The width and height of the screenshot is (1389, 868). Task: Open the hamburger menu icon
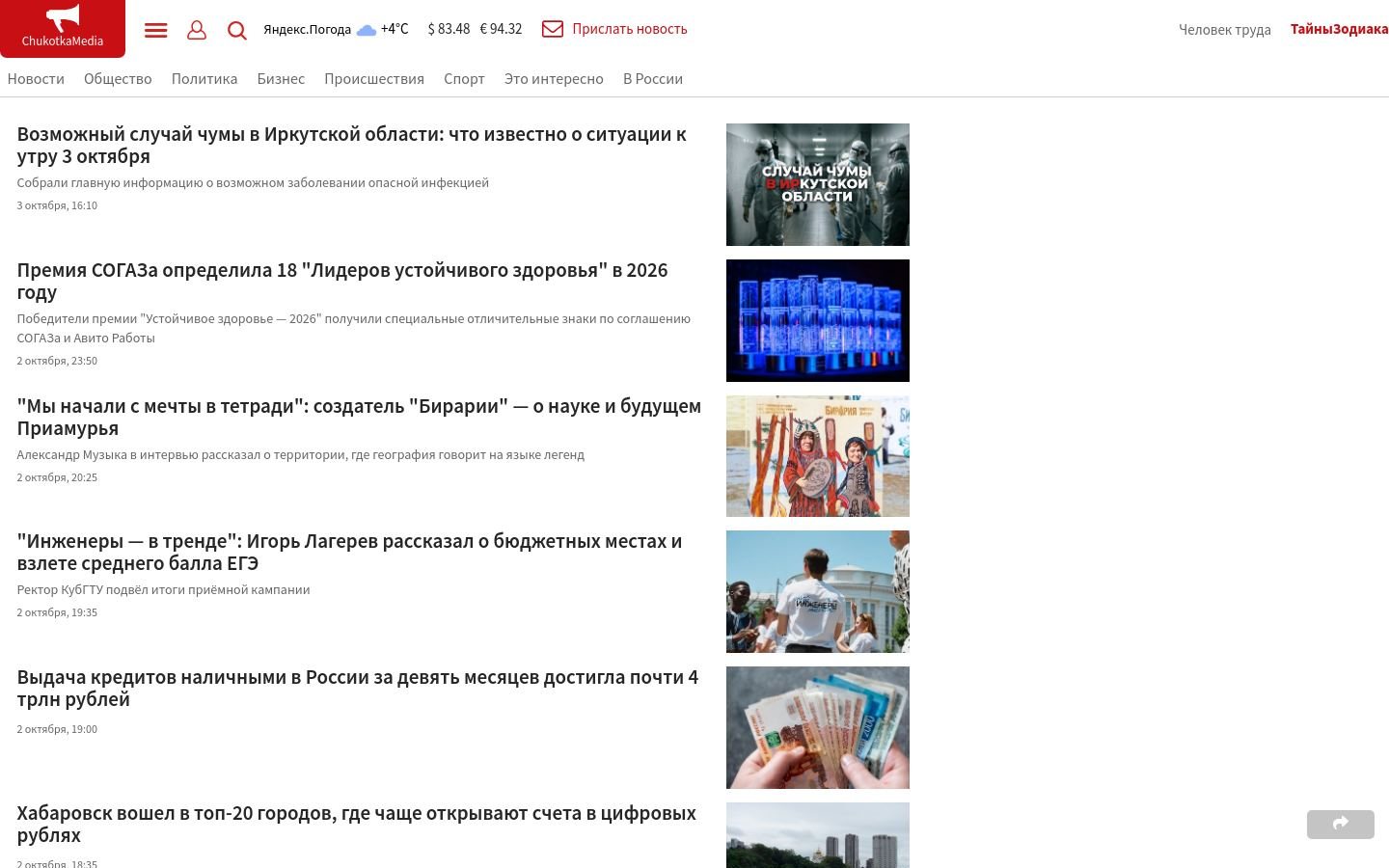point(155,30)
